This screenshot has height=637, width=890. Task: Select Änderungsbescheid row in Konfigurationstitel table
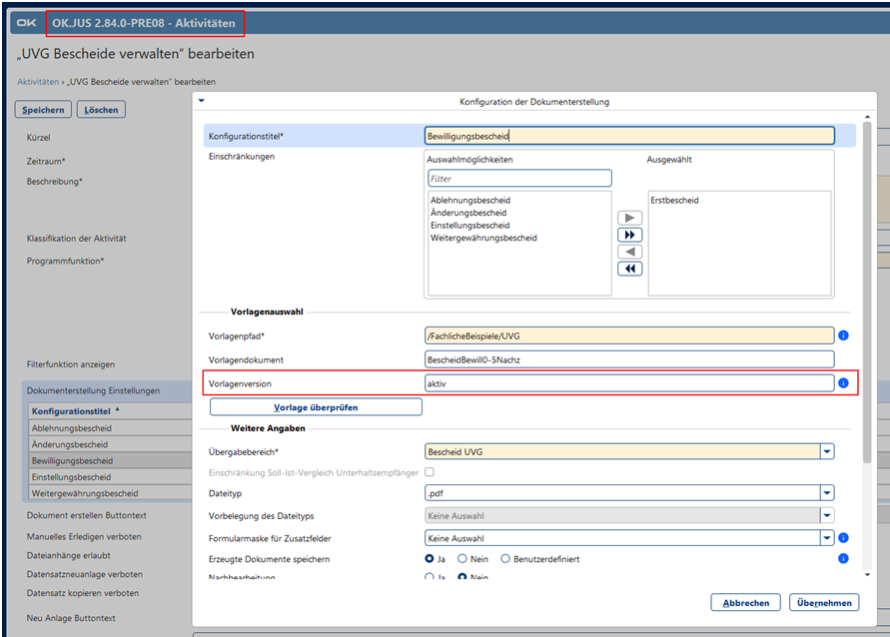(110, 444)
